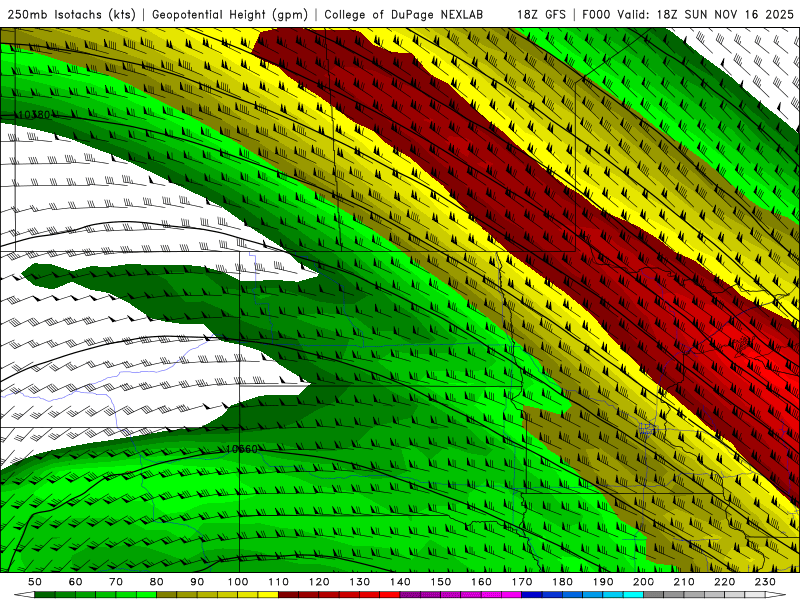Click the 120 value on the legend
This screenshot has width=800, height=600.
319,582
